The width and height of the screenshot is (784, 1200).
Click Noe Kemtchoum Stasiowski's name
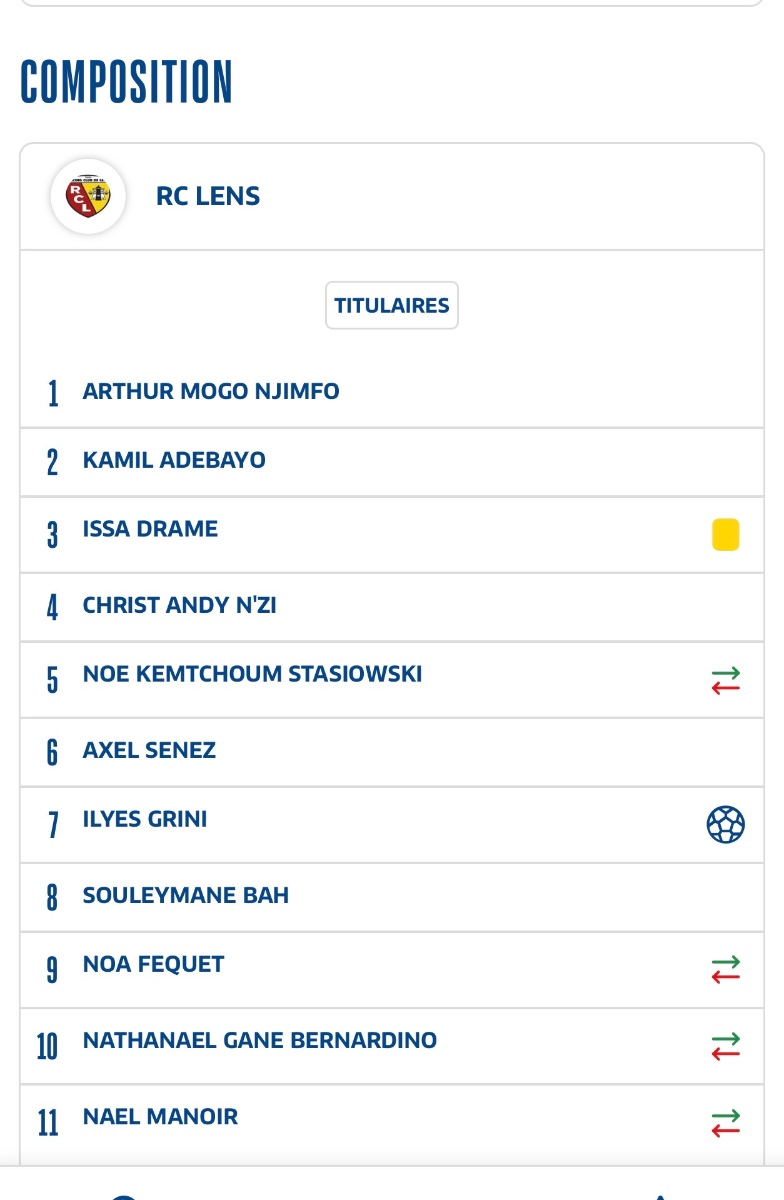252,674
